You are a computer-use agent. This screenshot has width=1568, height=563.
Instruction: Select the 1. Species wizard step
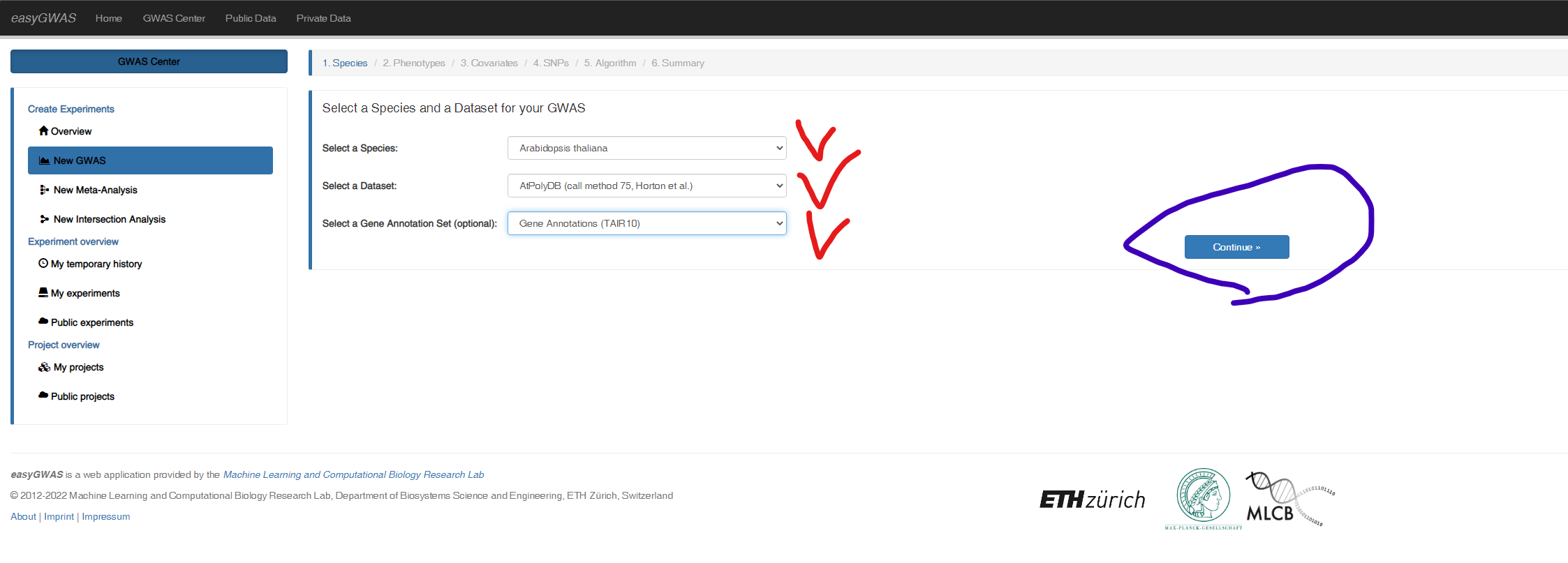[345, 63]
